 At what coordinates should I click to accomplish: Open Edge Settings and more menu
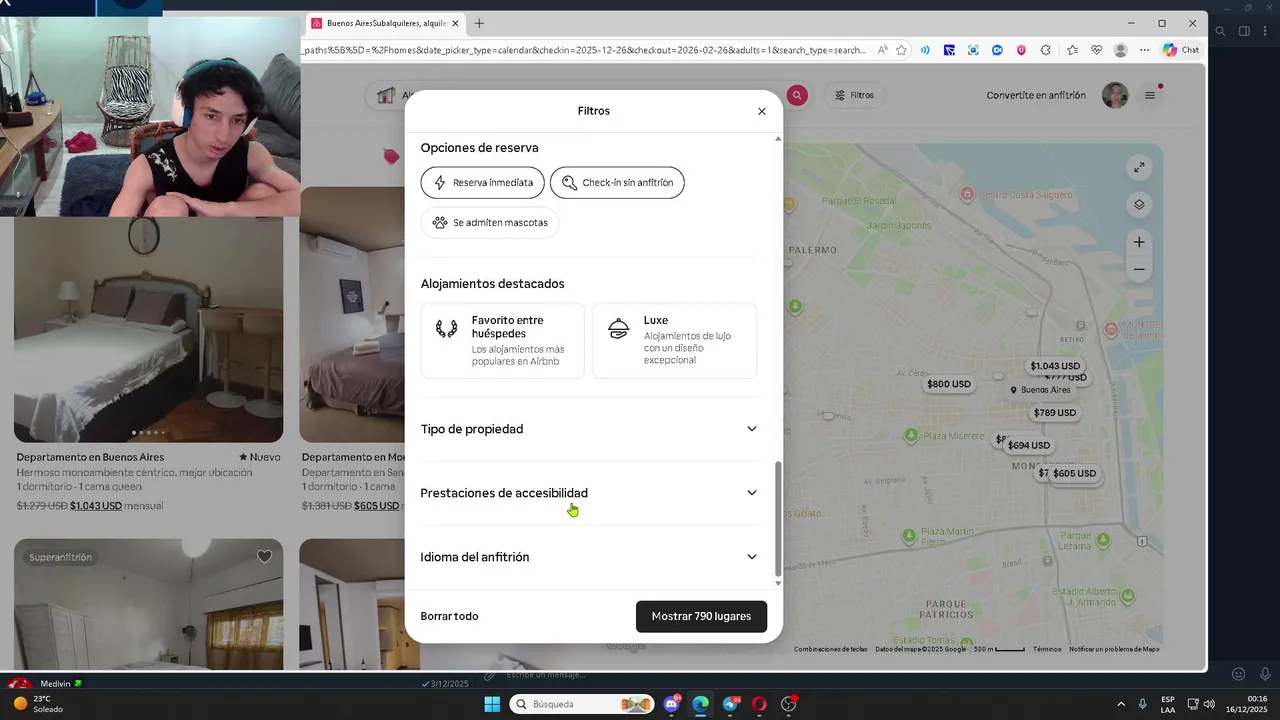coord(1145,50)
